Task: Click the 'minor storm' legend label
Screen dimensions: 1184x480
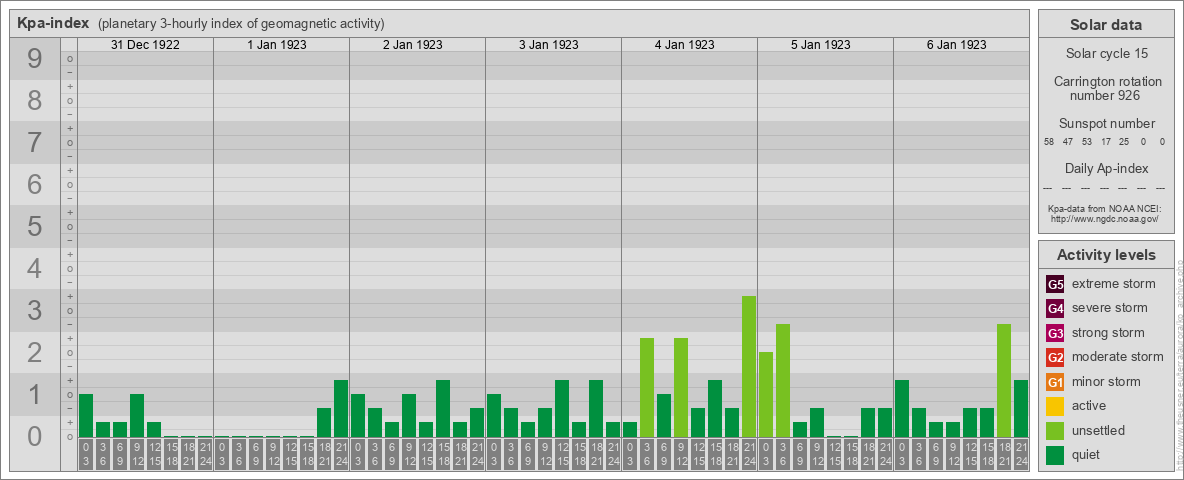Action: pyautogui.click(x=1106, y=381)
